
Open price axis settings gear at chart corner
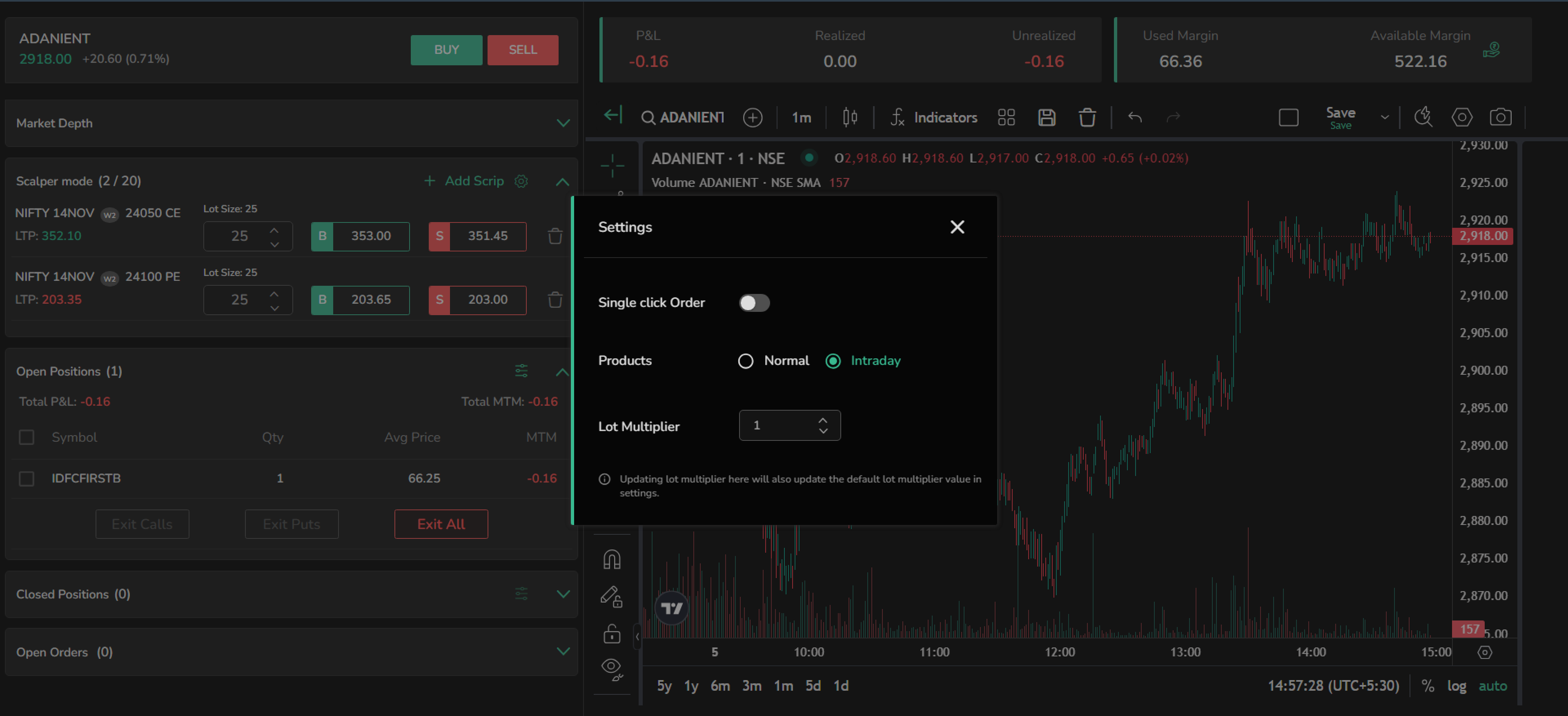coord(1485,652)
